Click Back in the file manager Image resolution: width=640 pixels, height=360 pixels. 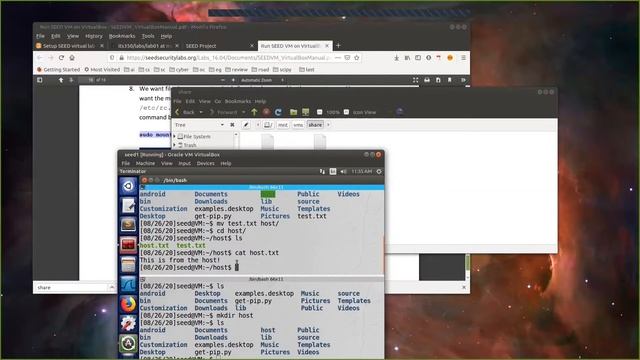pyautogui.click(x=185, y=112)
